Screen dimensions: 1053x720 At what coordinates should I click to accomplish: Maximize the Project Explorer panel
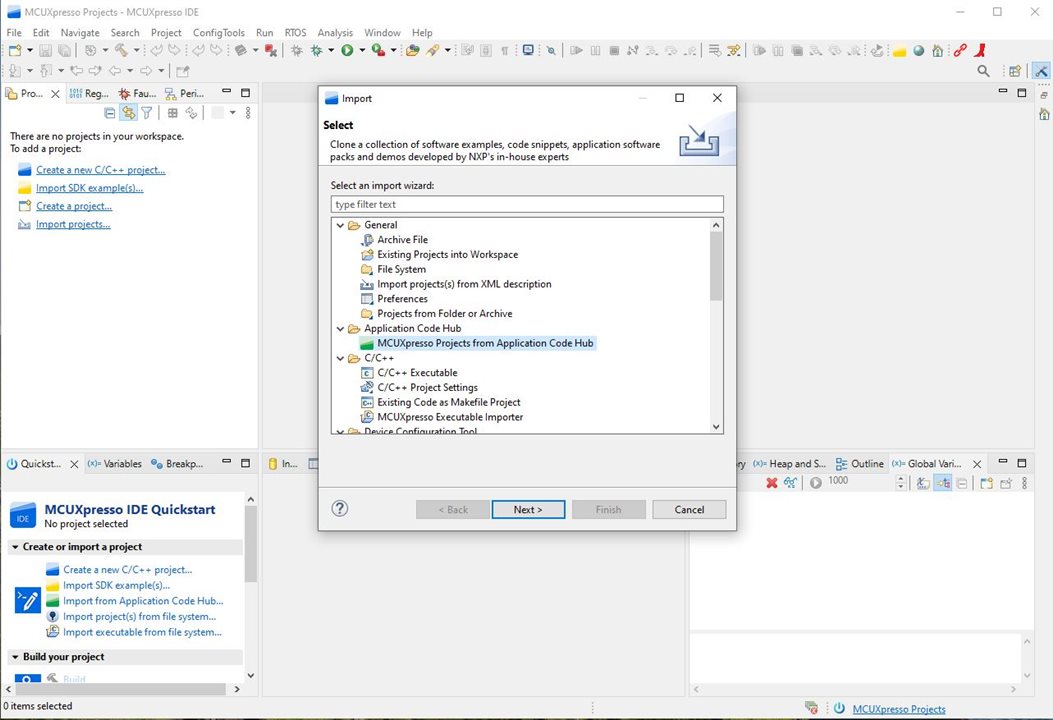tap(245, 93)
